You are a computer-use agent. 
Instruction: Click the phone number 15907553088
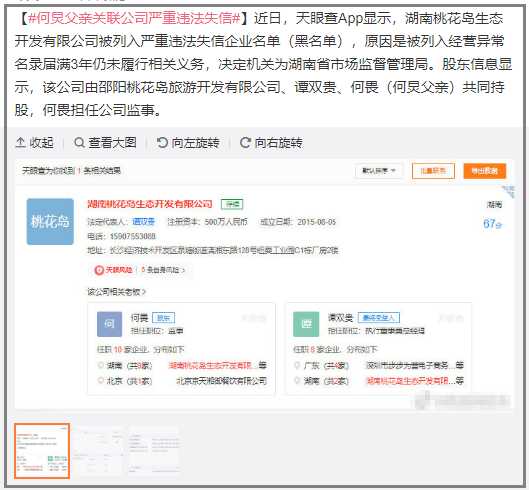coord(133,236)
